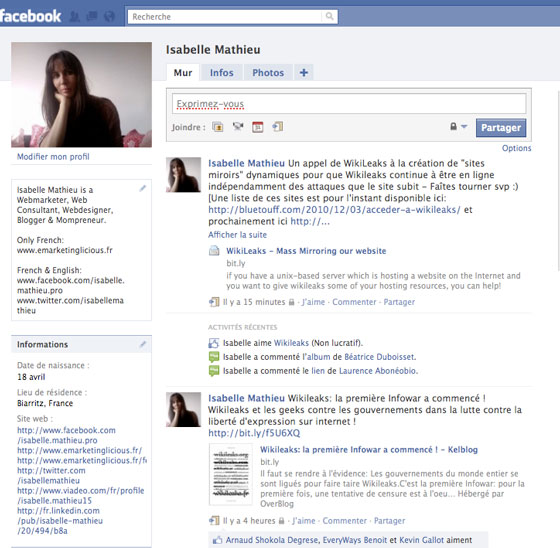Click the link icon beside 'Il y a 4 heures'
Viewport: 560px width, 548px height.
point(214,520)
